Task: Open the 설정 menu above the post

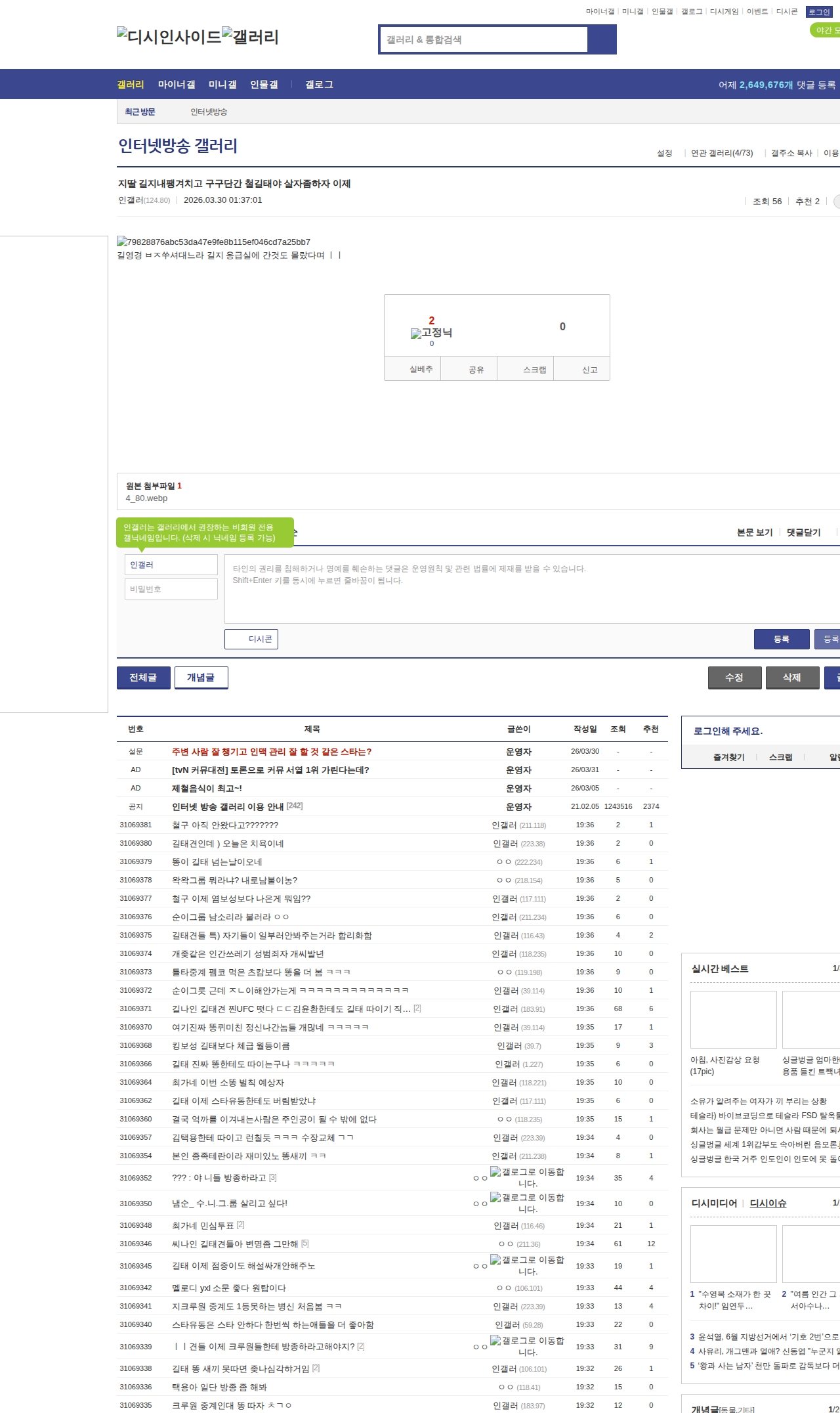Action: (x=664, y=153)
